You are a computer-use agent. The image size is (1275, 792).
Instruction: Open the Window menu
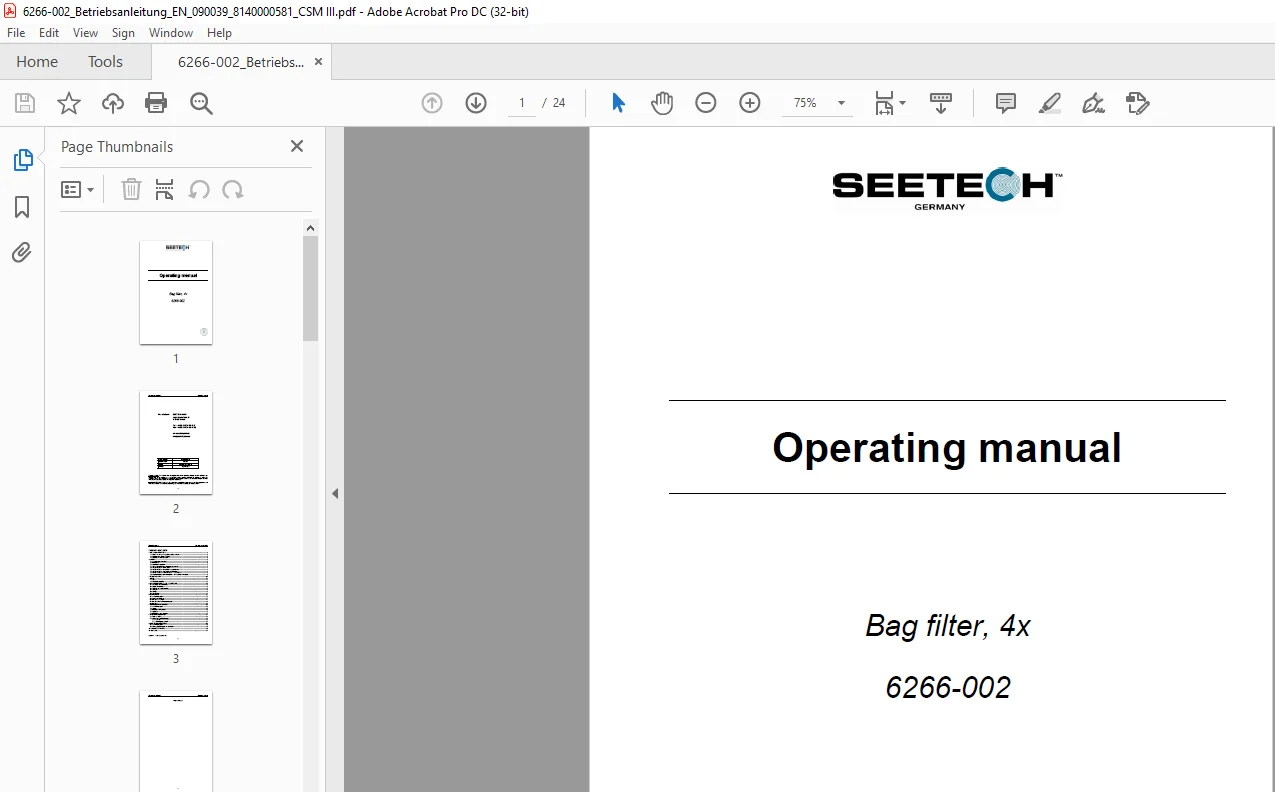point(171,33)
